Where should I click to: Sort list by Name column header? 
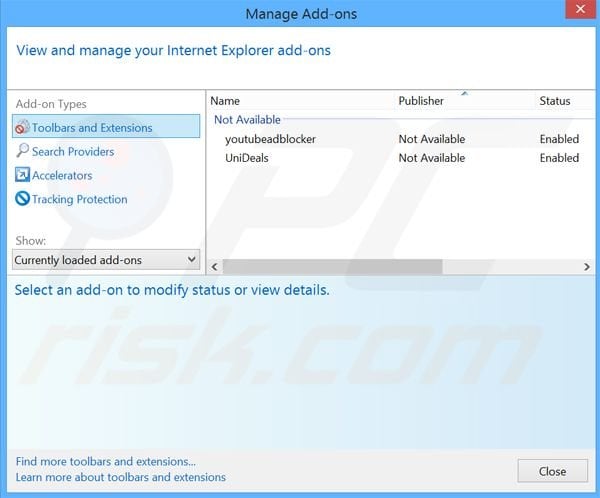(x=226, y=101)
